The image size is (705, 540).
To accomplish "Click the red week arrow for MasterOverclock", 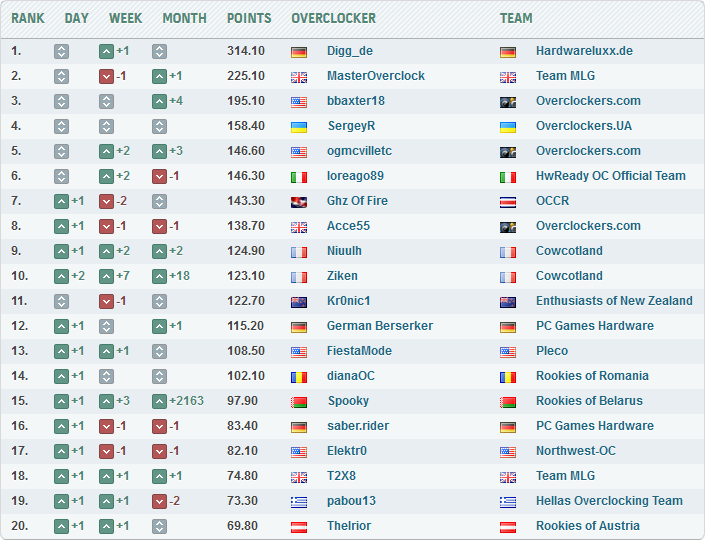I will pyautogui.click(x=106, y=76).
